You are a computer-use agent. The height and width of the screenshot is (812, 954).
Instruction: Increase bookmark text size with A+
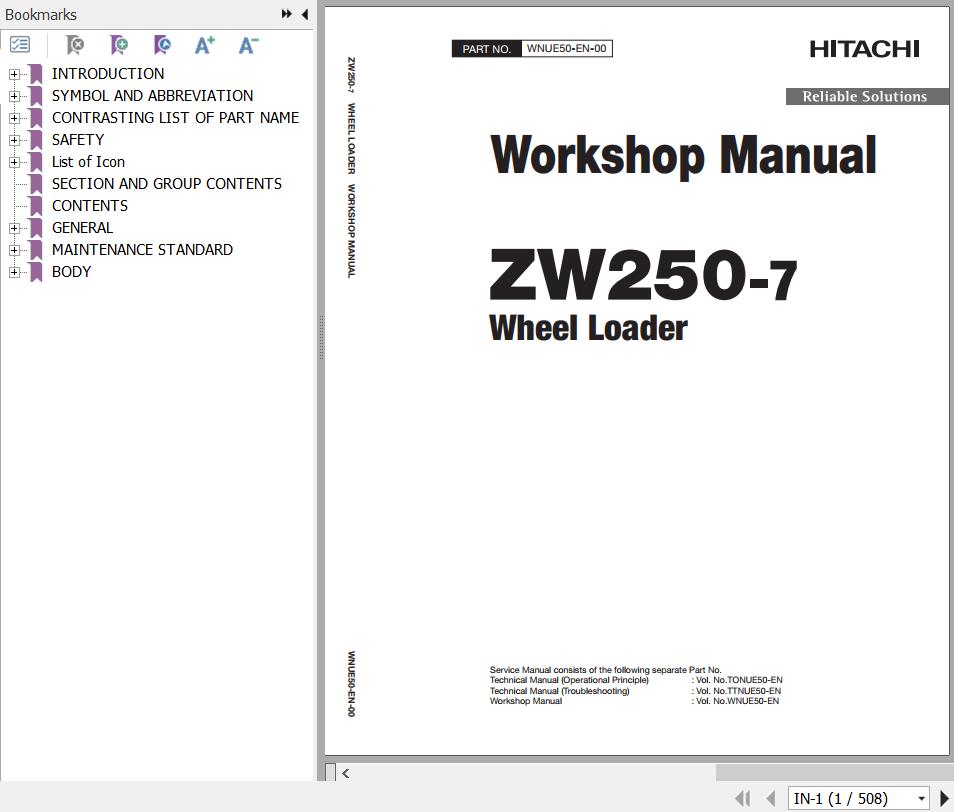tap(204, 45)
